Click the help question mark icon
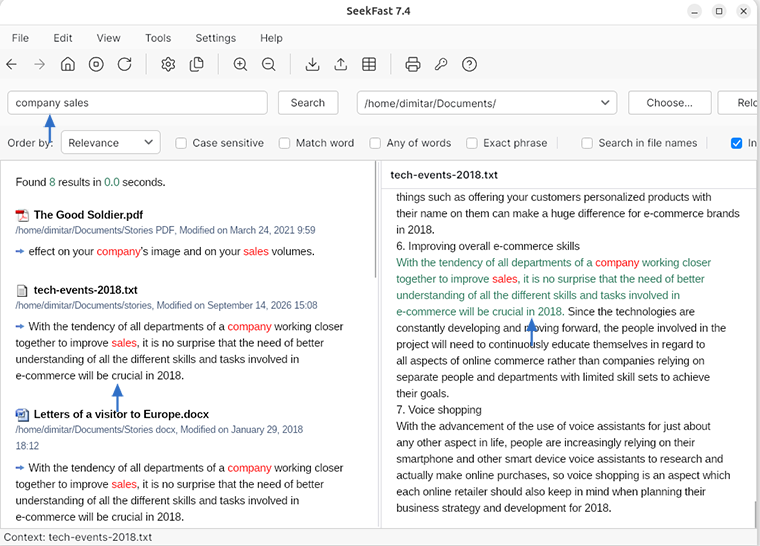This screenshot has width=760, height=546. (469, 64)
